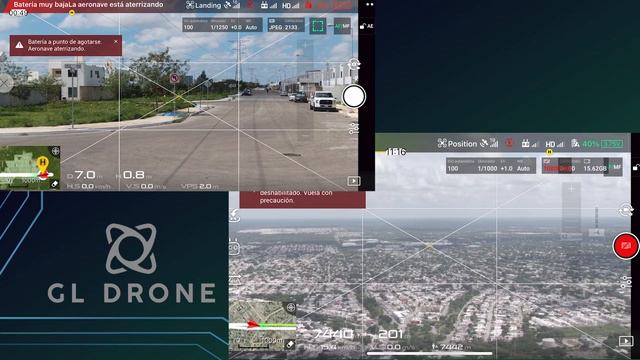Tap green battery voltage box beside 40%
The width and height of the screenshot is (640, 360).
click(612, 144)
